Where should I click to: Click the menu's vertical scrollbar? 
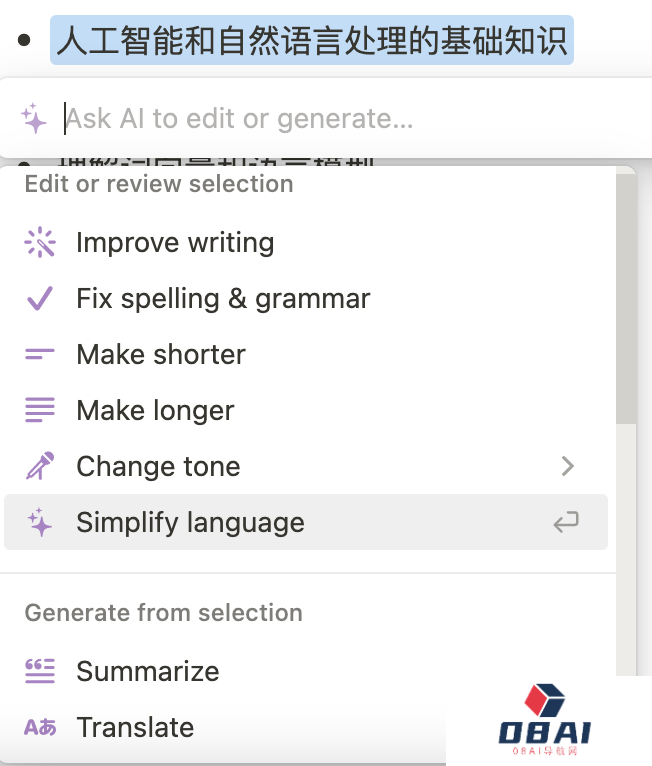tap(626, 300)
